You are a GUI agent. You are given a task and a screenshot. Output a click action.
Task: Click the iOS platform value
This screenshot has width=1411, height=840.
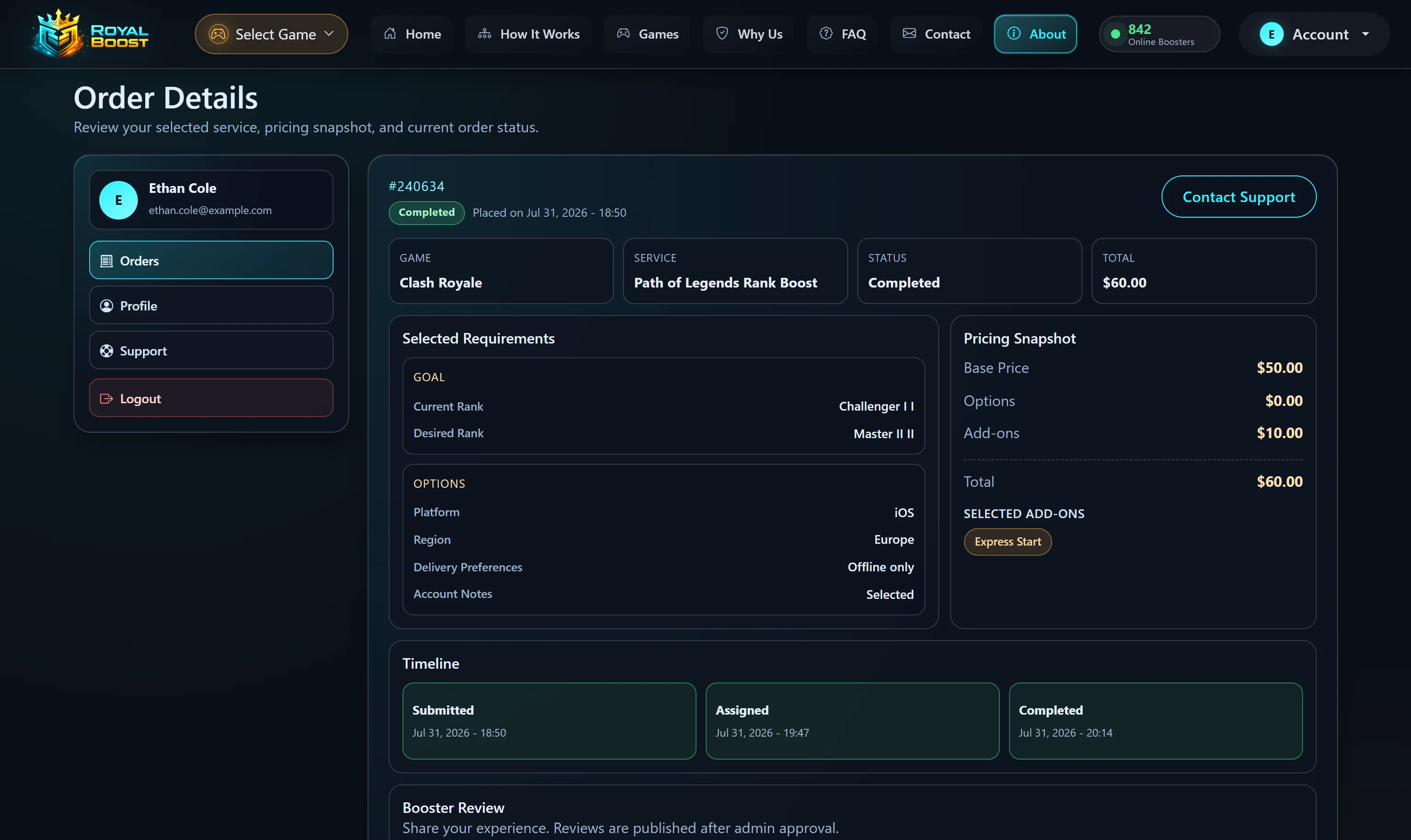[x=904, y=512]
